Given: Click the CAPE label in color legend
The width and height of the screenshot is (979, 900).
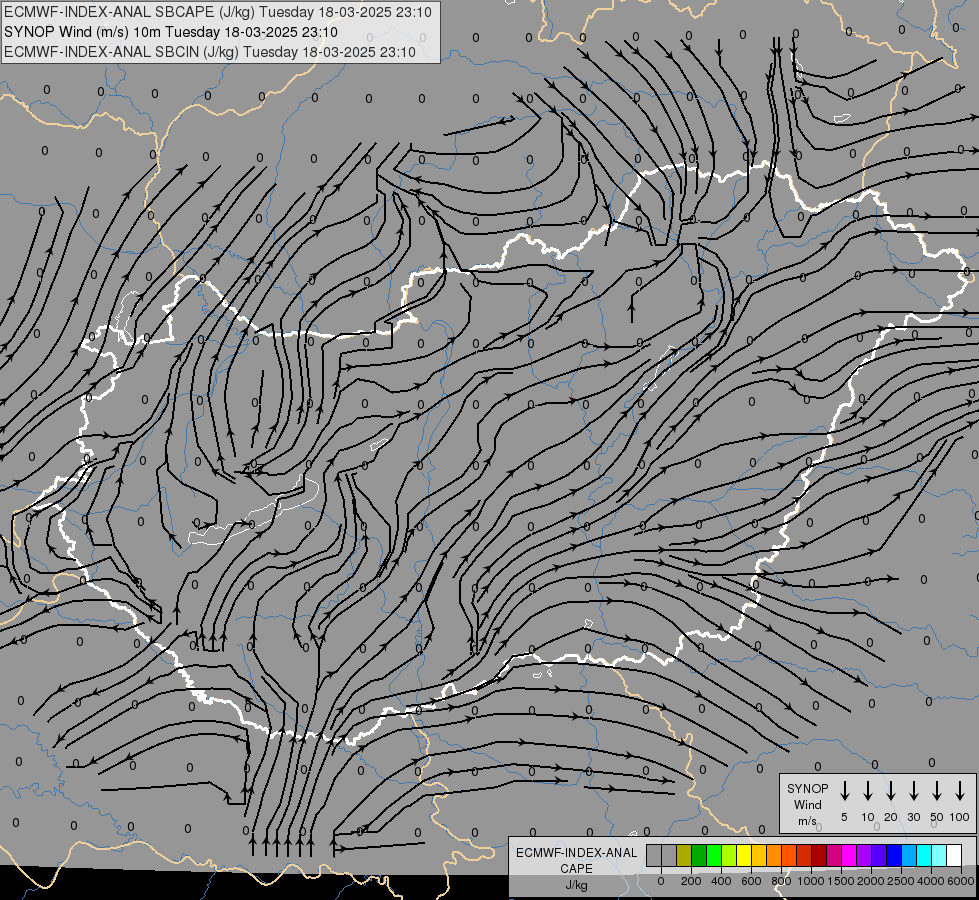Looking at the screenshot, I should [x=576, y=869].
